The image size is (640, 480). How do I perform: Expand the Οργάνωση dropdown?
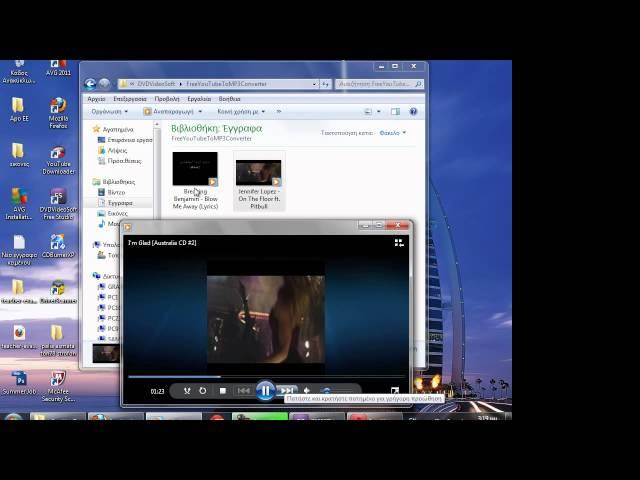108,112
